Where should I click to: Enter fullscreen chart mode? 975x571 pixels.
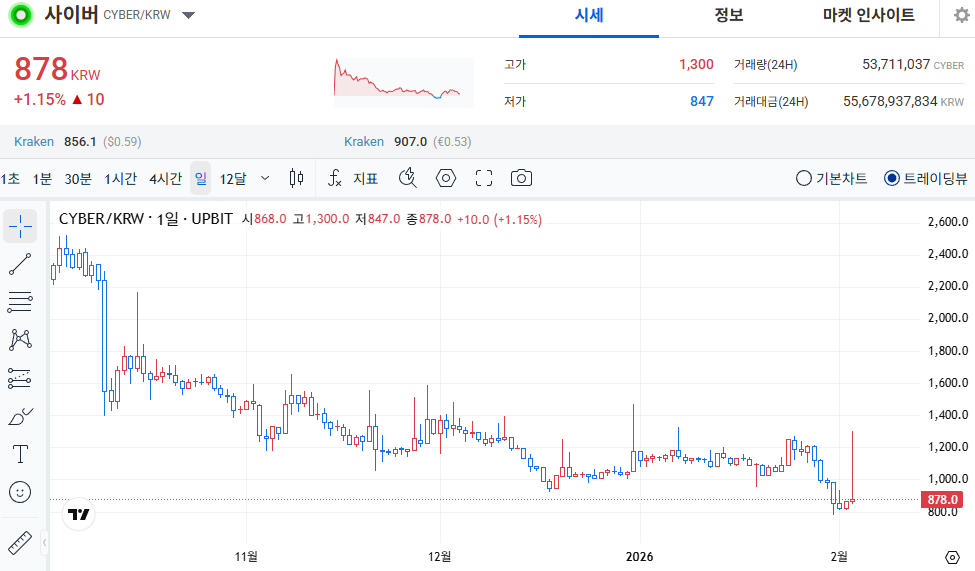[484, 178]
